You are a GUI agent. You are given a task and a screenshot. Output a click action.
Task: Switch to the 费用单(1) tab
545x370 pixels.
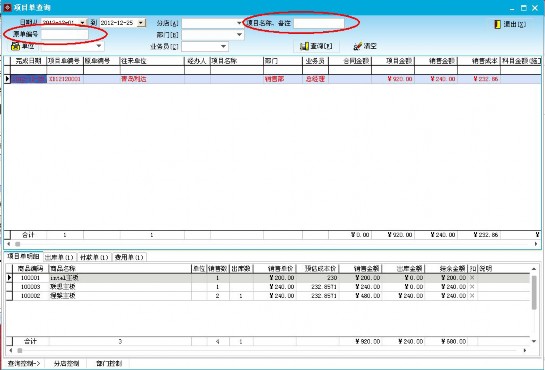click(x=129, y=257)
